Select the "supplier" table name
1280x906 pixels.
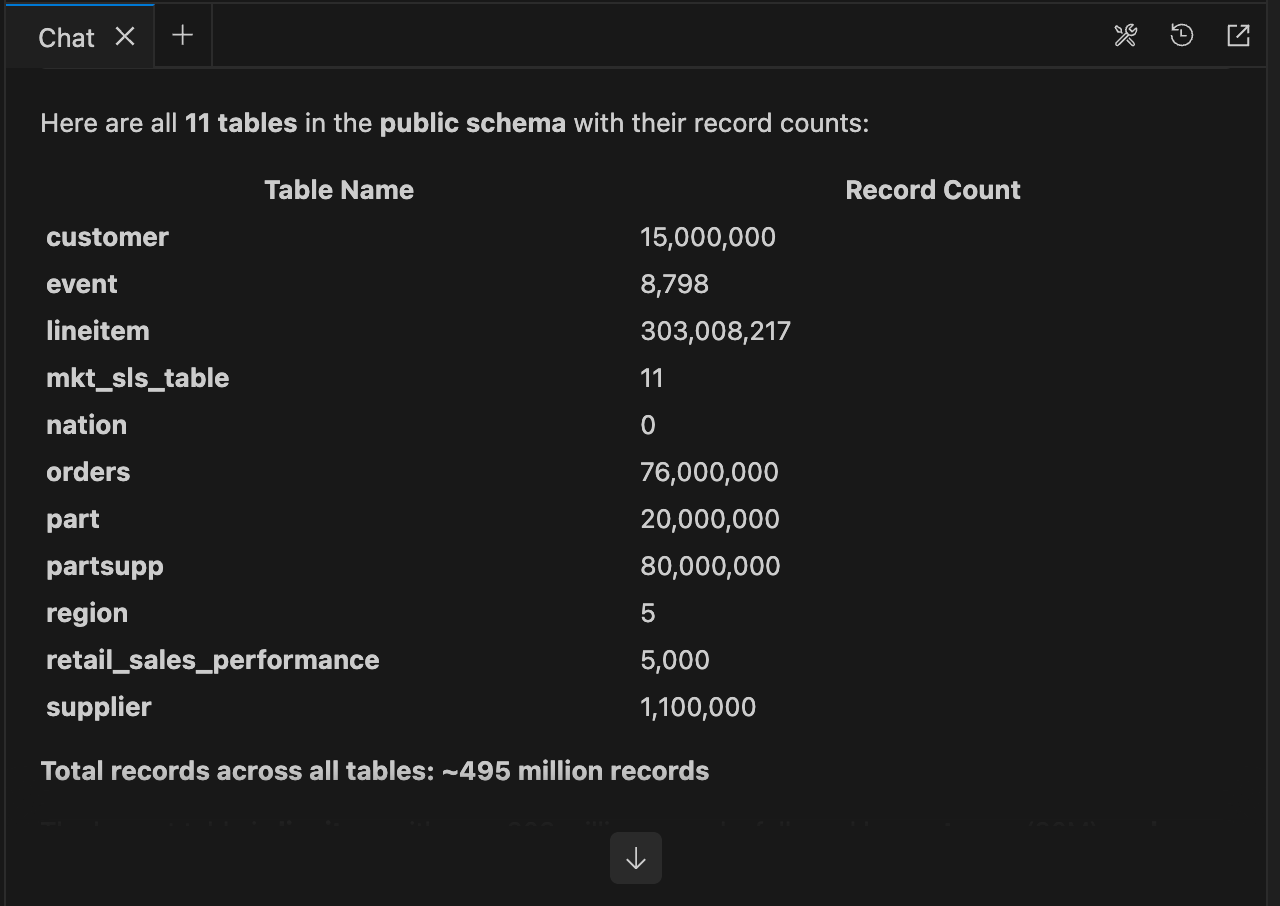(x=98, y=706)
